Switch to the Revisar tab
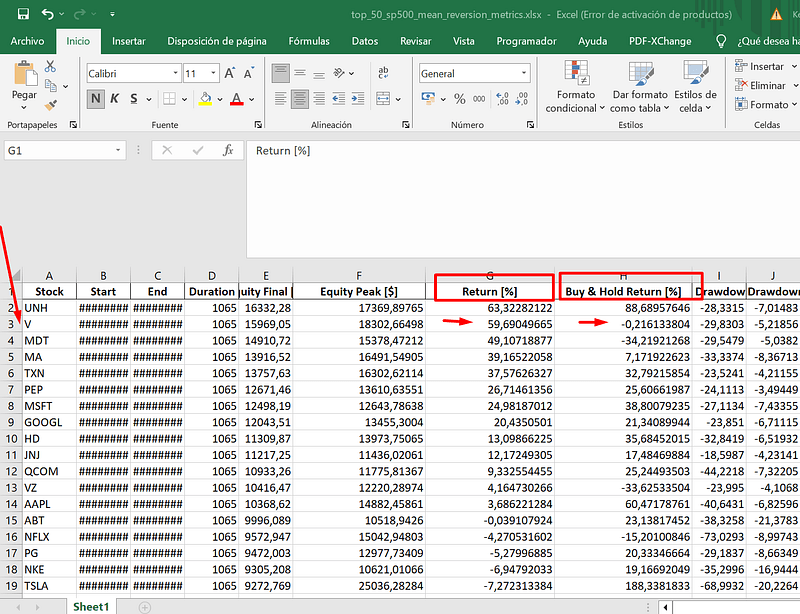Screen dimensions: 800x614 click(x=415, y=41)
